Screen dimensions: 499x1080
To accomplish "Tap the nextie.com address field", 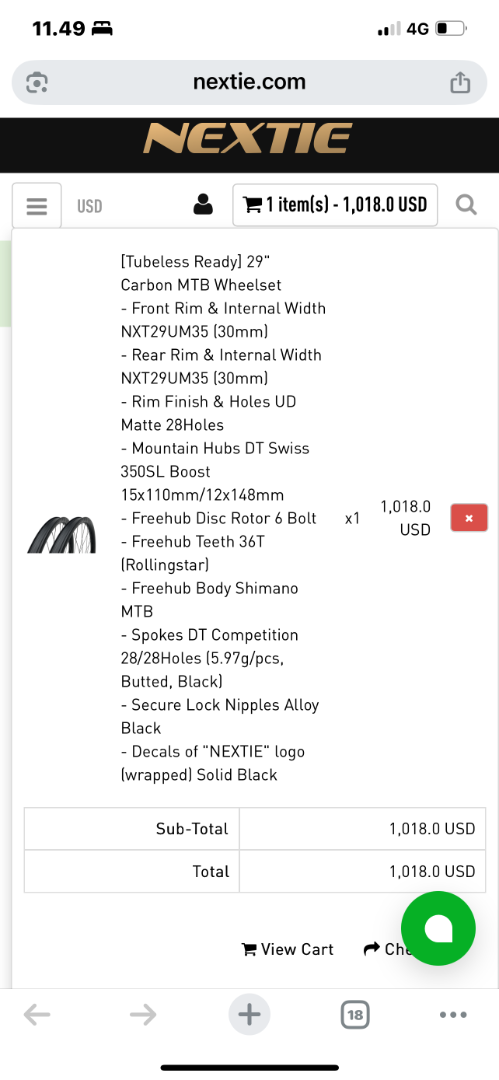I will pyautogui.click(x=250, y=83).
